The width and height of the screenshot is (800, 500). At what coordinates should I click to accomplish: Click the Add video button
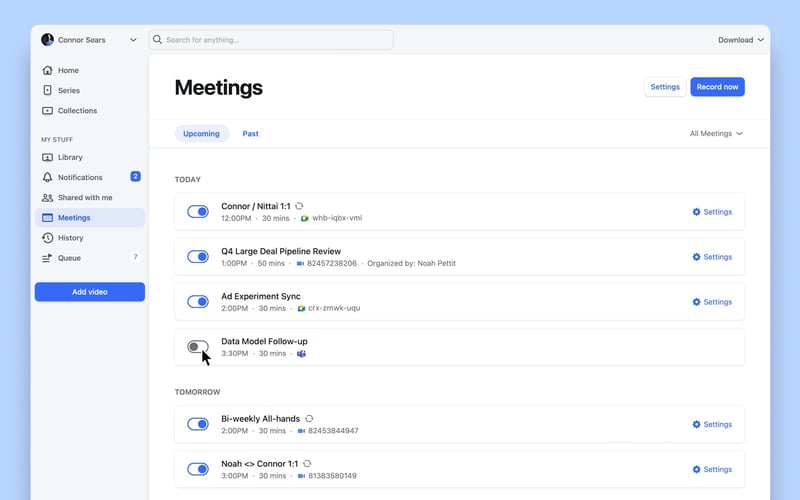tap(90, 292)
